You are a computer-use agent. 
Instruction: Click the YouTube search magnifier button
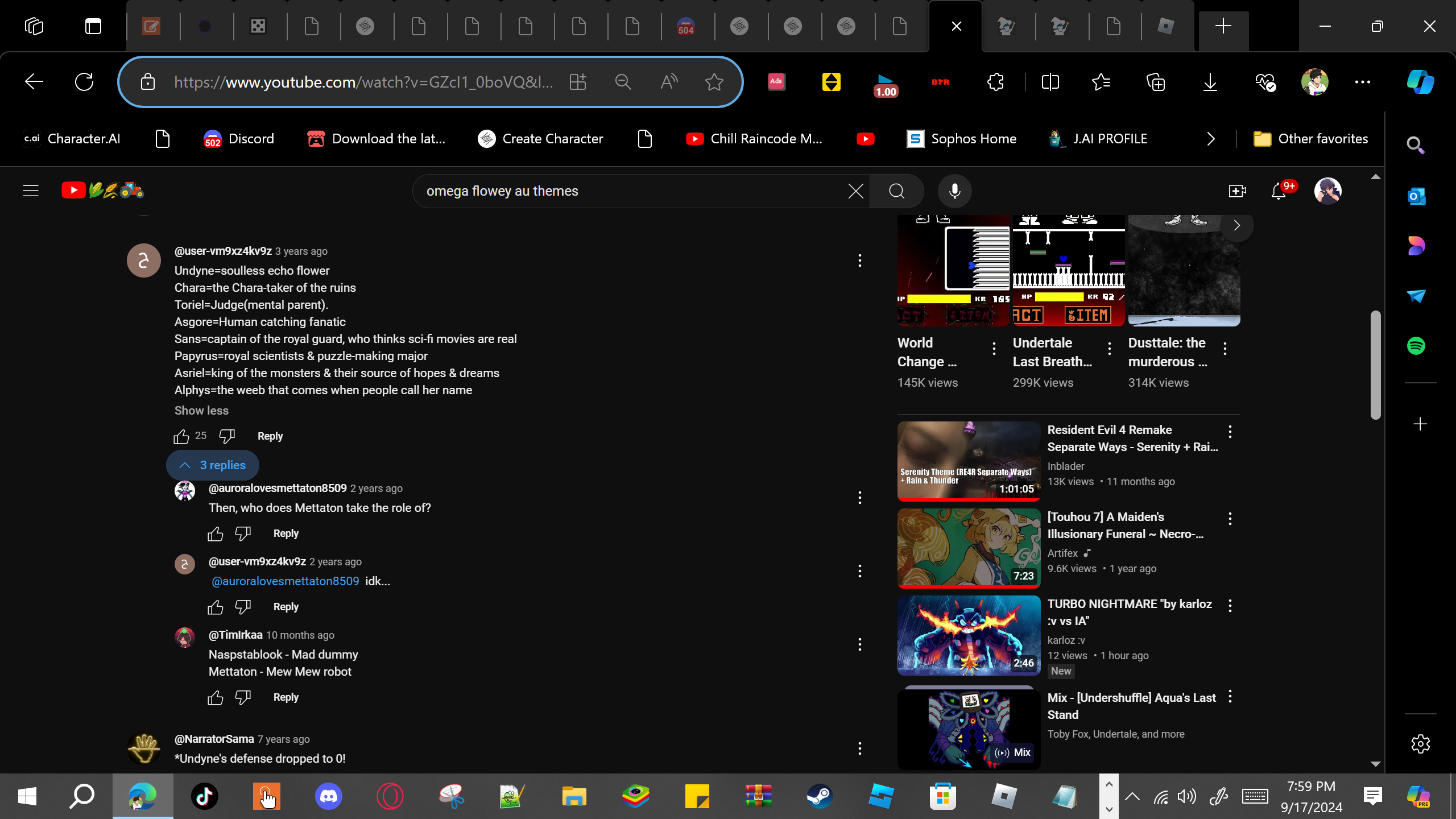click(896, 191)
